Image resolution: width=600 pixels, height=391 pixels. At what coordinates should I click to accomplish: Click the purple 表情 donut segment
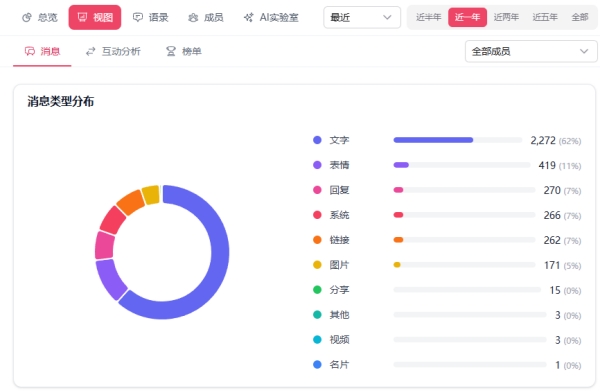click(110, 279)
